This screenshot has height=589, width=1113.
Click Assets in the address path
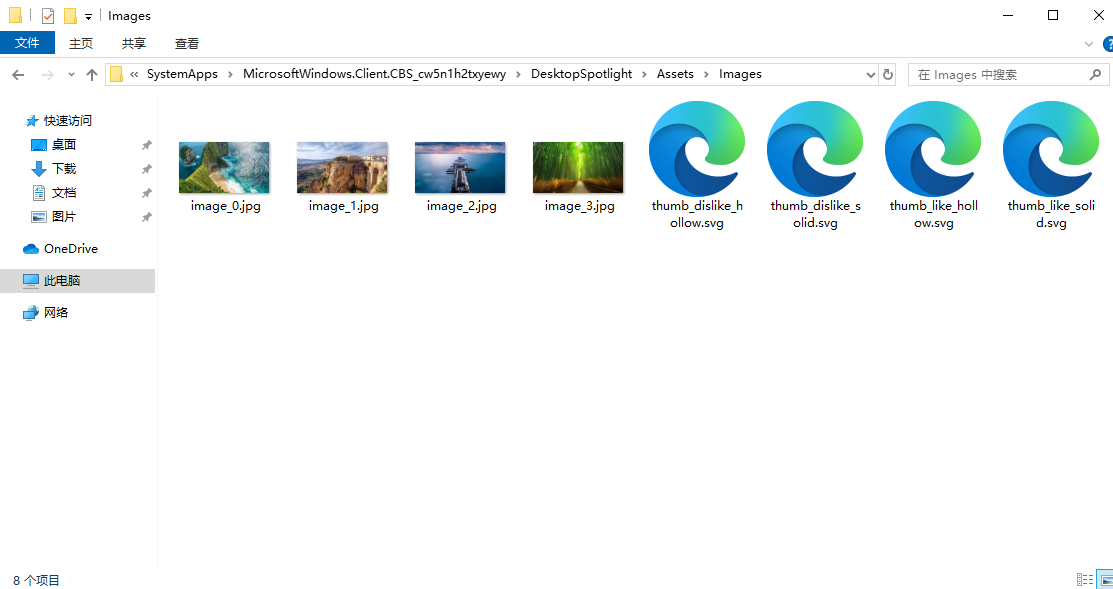coord(675,74)
